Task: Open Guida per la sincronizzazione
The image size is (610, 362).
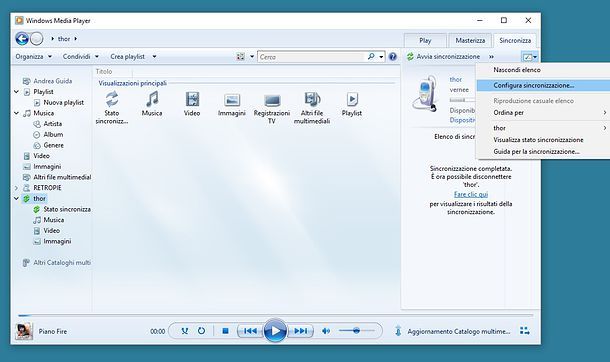Action: (543, 152)
